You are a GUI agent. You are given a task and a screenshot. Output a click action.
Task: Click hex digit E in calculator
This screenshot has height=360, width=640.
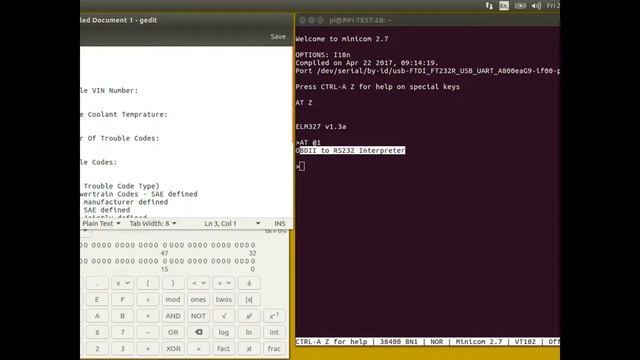(97, 300)
